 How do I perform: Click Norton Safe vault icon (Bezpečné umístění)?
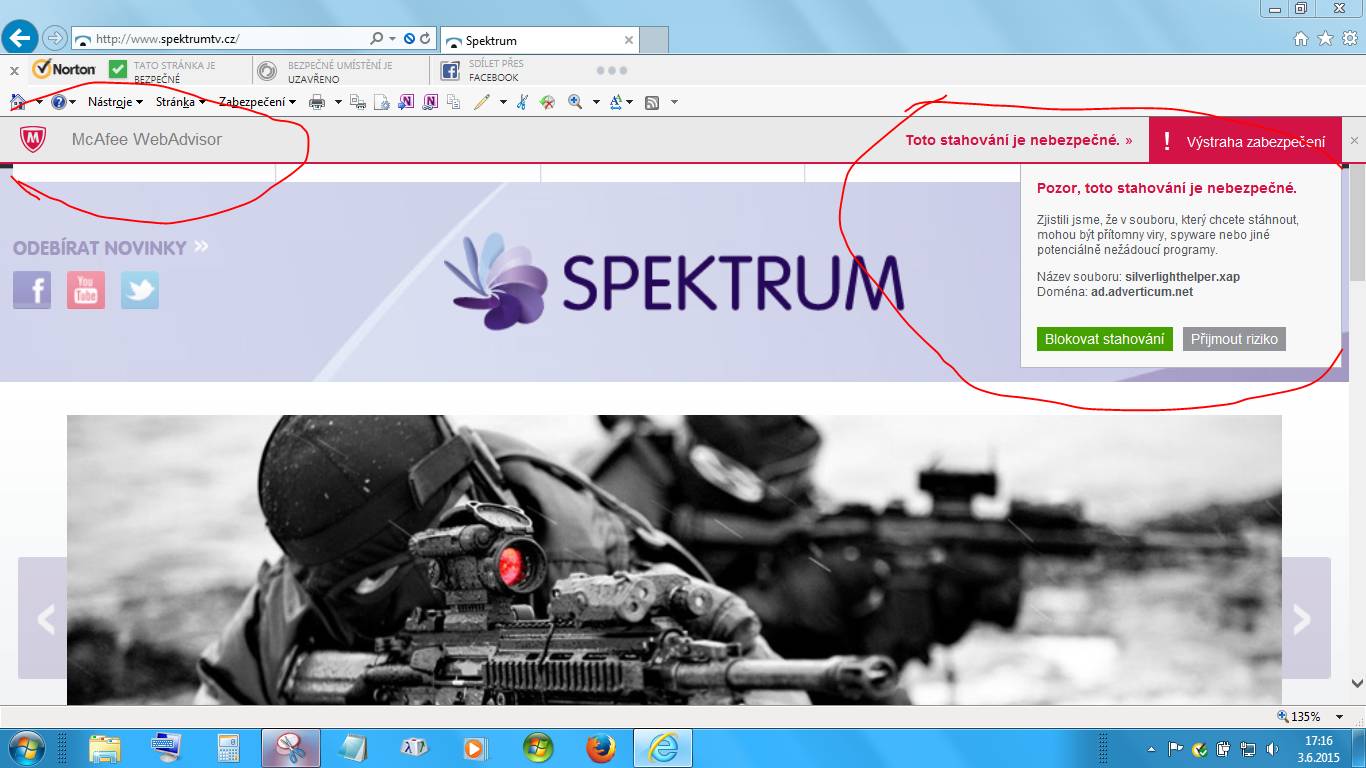click(x=267, y=70)
